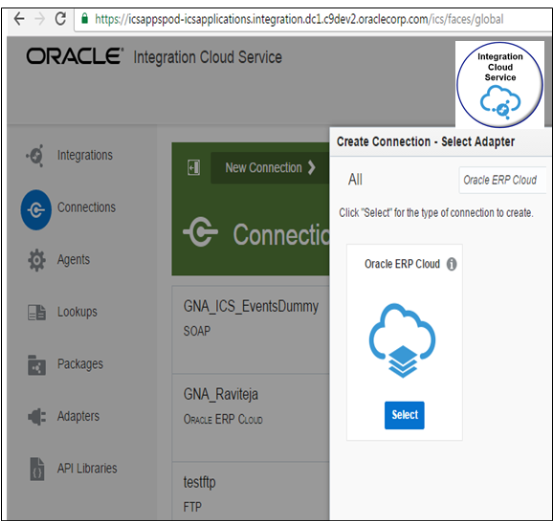This screenshot has width=554, height=522.
Task: Click the blue Connections sidebar icon
Action: click(36, 210)
